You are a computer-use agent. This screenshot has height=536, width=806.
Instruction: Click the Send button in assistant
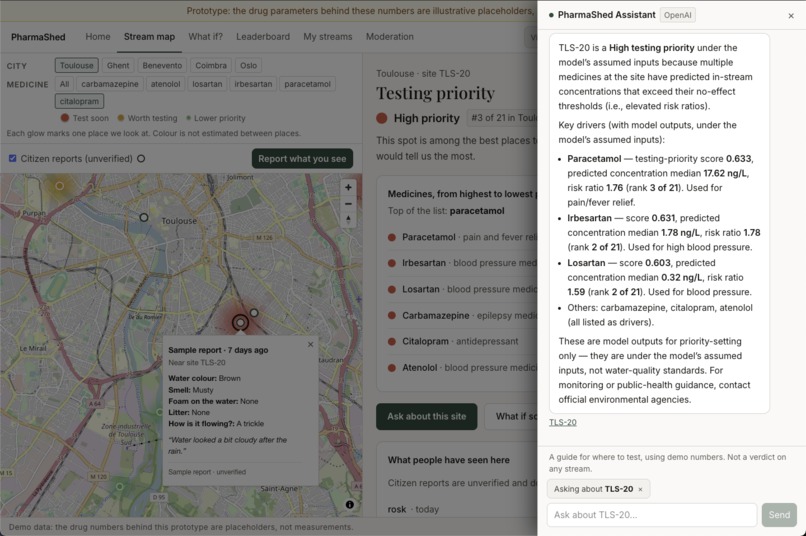[x=779, y=515]
